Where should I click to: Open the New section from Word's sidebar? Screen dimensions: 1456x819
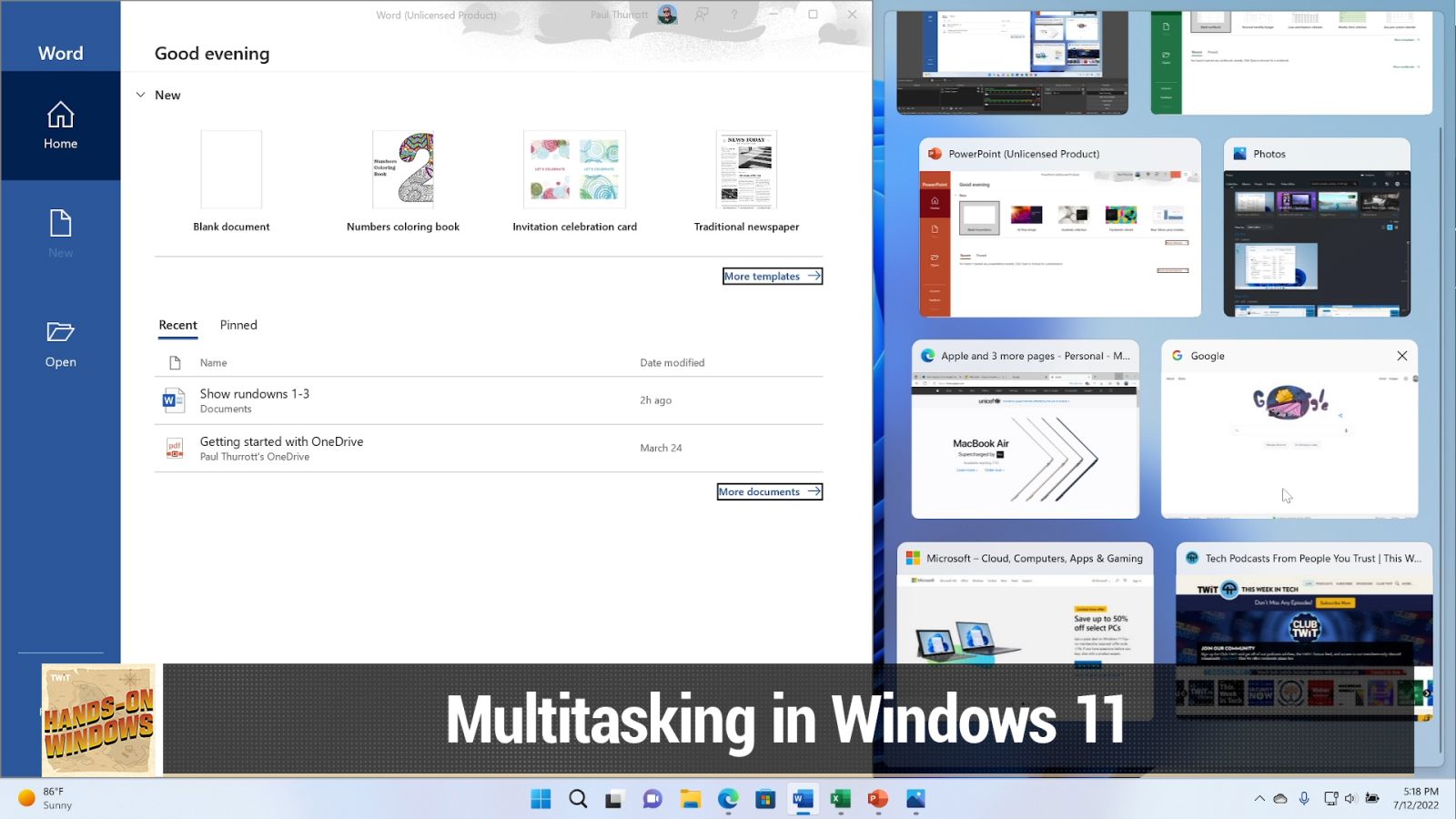coord(60,235)
